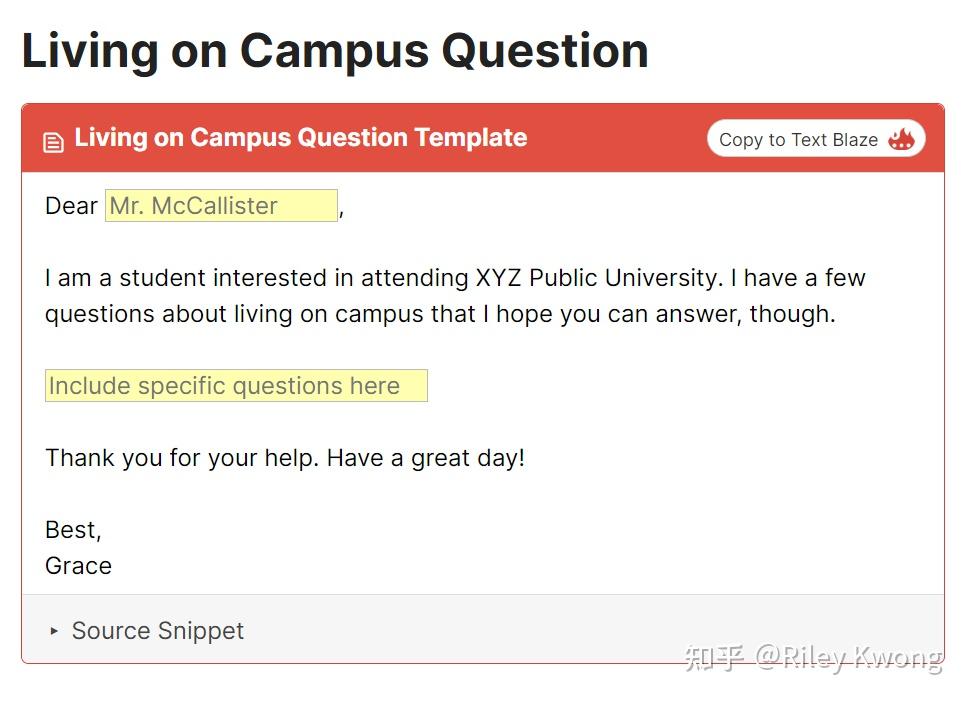The image size is (967, 701).
Task: Click the document icon in template header
Action: [x=53, y=142]
